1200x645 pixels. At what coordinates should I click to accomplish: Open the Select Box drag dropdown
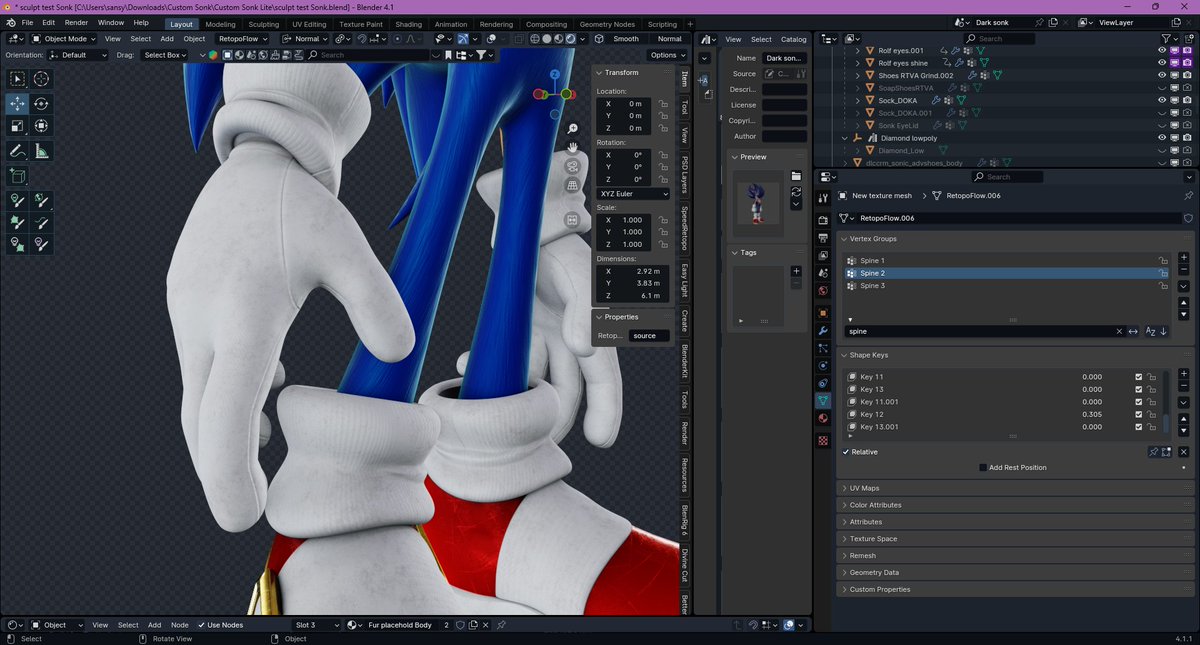[165, 55]
